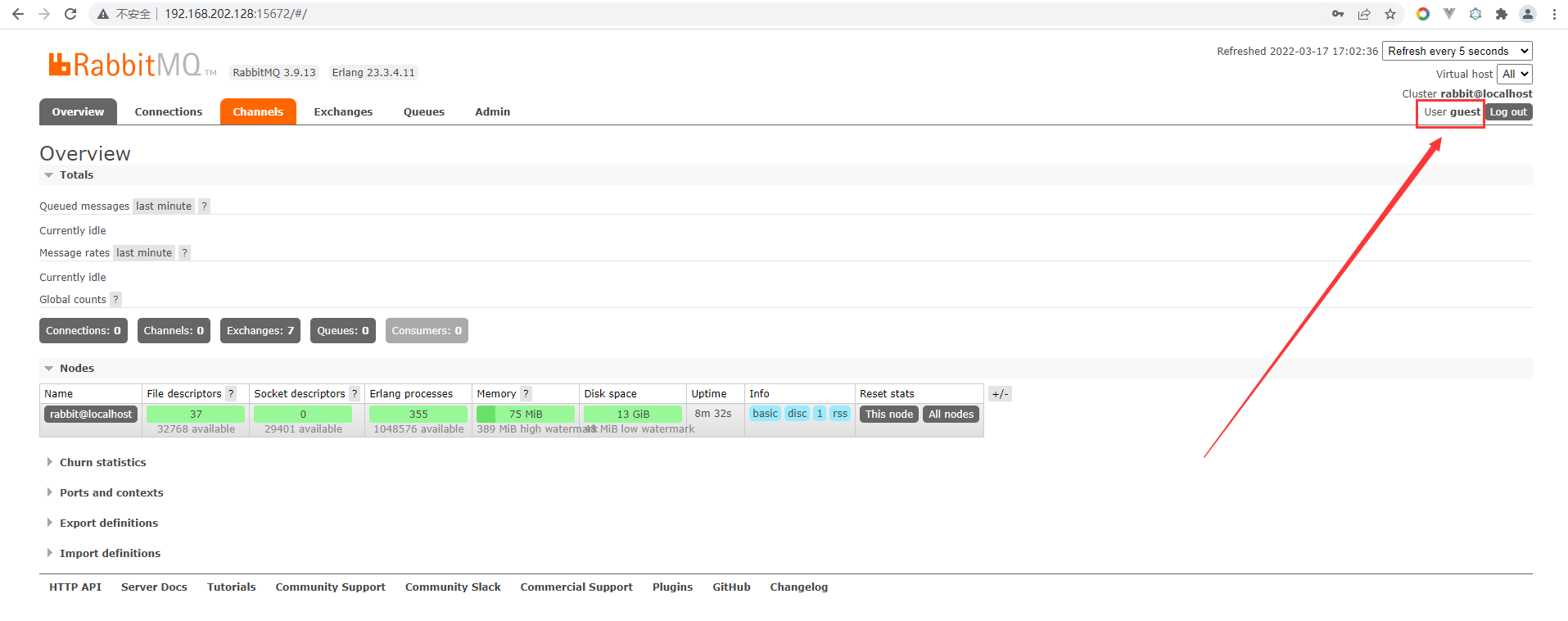Open the GitHub footer link
Viewport: 1568px width, 621px height.
coord(732,587)
